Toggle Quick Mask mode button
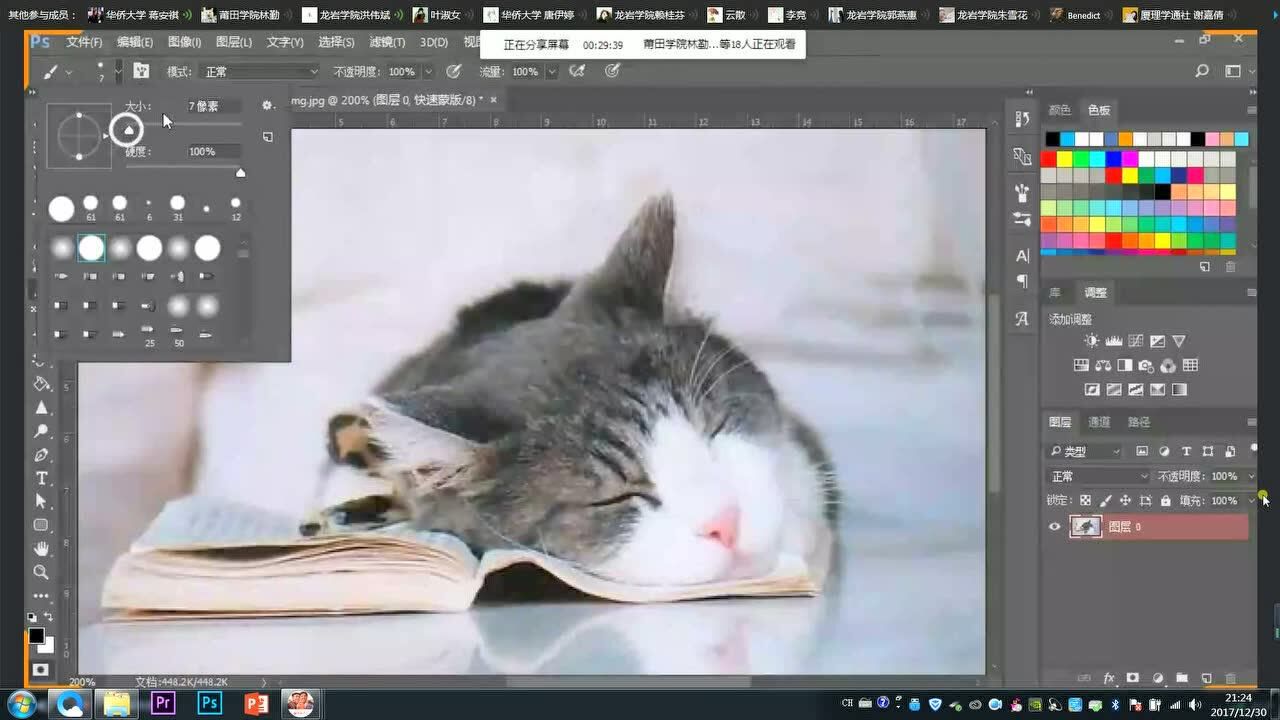The height and width of the screenshot is (720, 1280). tap(41, 669)
